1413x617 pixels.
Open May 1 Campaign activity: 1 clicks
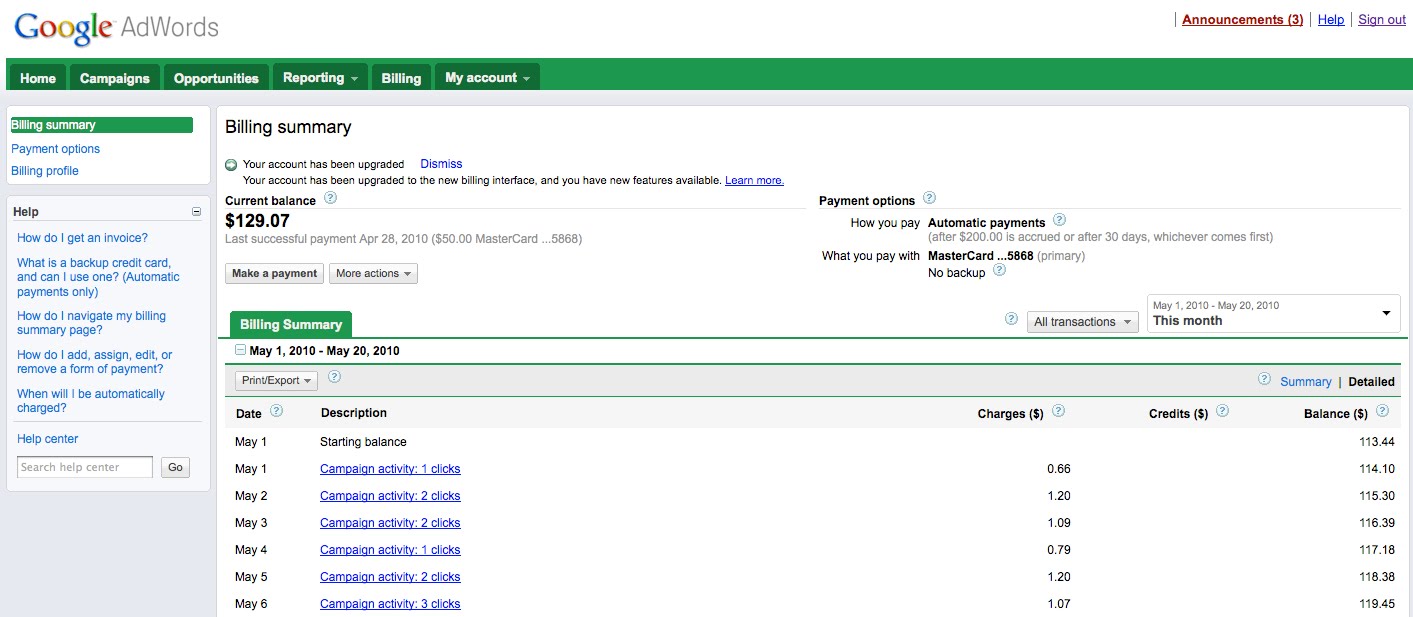pos(390,469)
